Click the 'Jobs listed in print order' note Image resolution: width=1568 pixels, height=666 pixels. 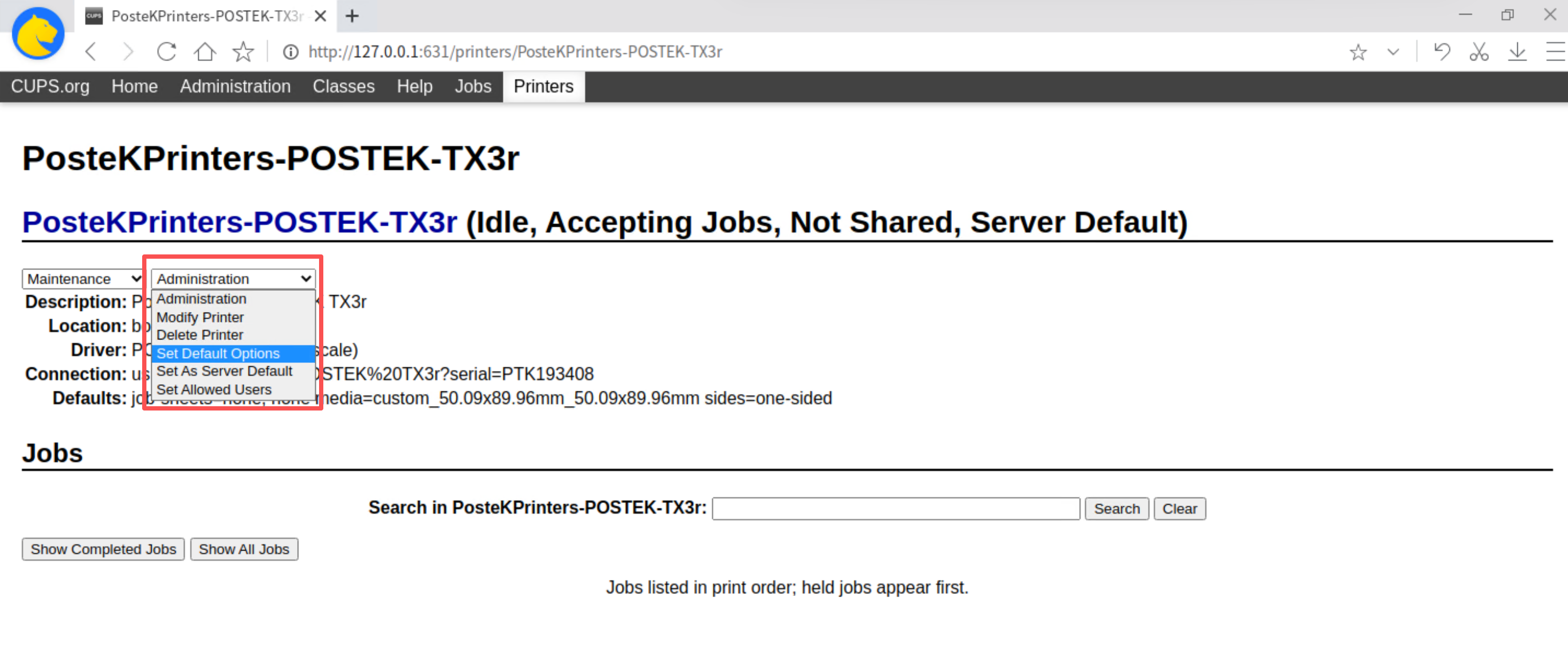pos(787,587)
